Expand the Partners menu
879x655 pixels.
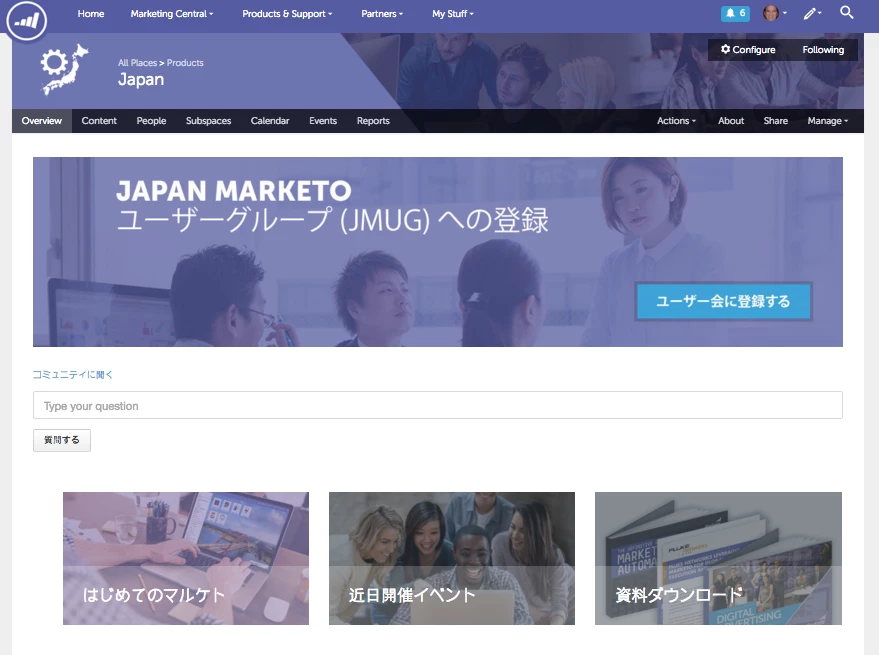coord(382,13)
